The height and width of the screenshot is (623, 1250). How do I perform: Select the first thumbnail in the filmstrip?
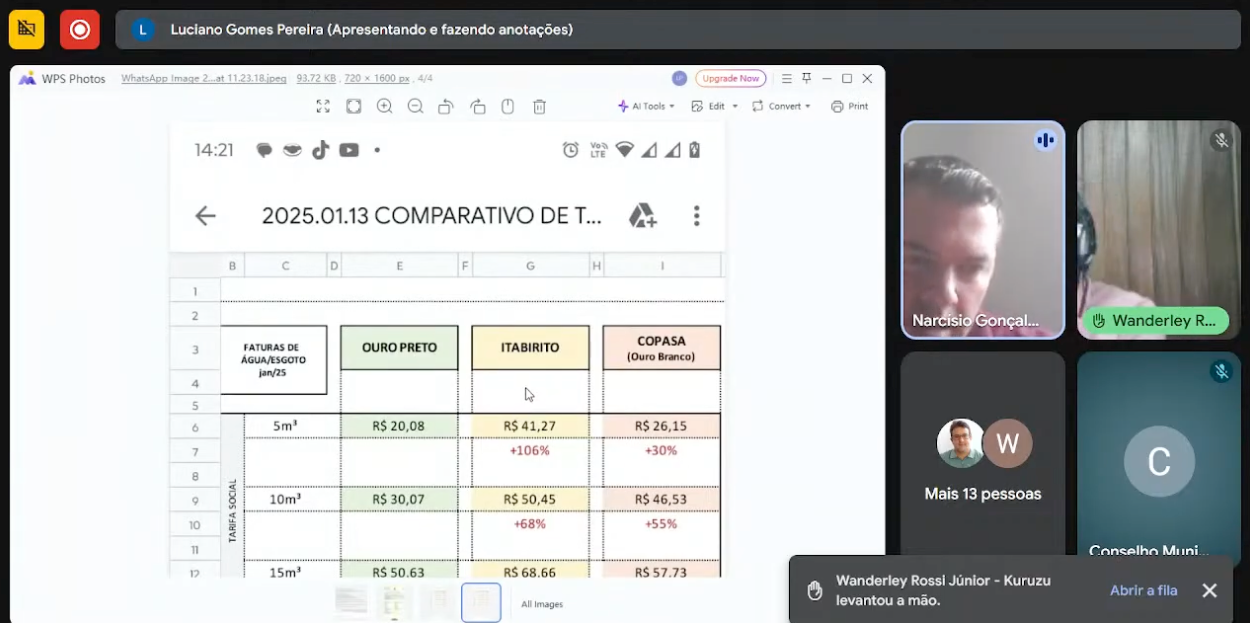[351, 602]
